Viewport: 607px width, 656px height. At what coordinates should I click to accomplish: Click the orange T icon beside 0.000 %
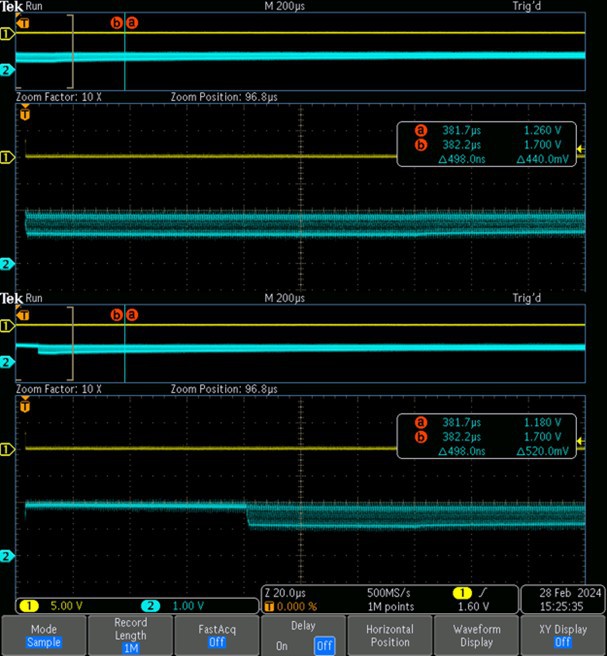[268, 606]
